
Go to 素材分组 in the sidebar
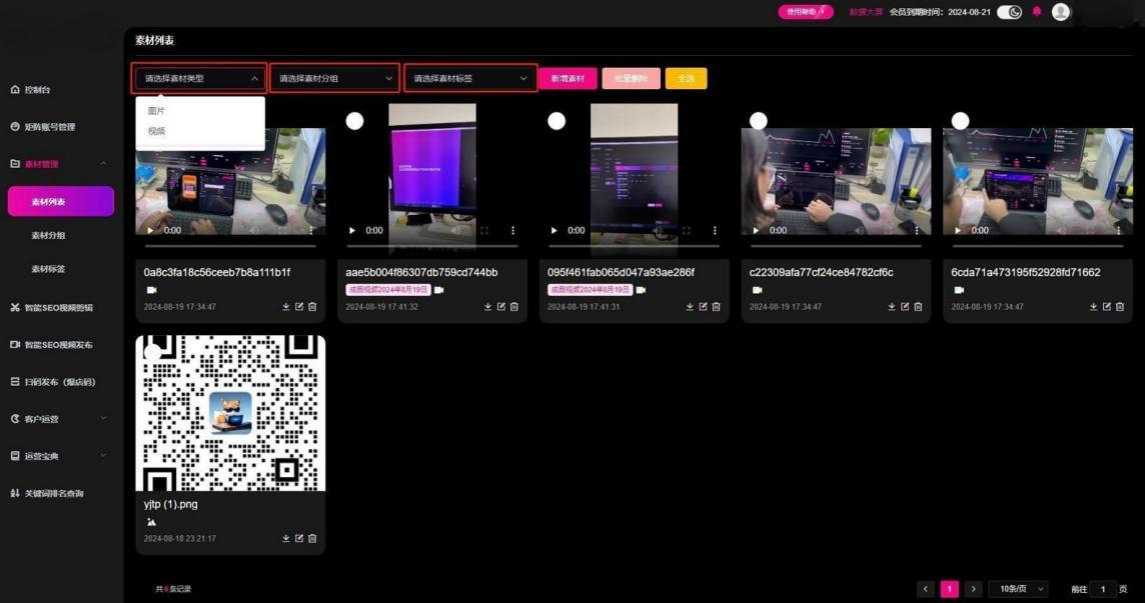click(48, 235)
